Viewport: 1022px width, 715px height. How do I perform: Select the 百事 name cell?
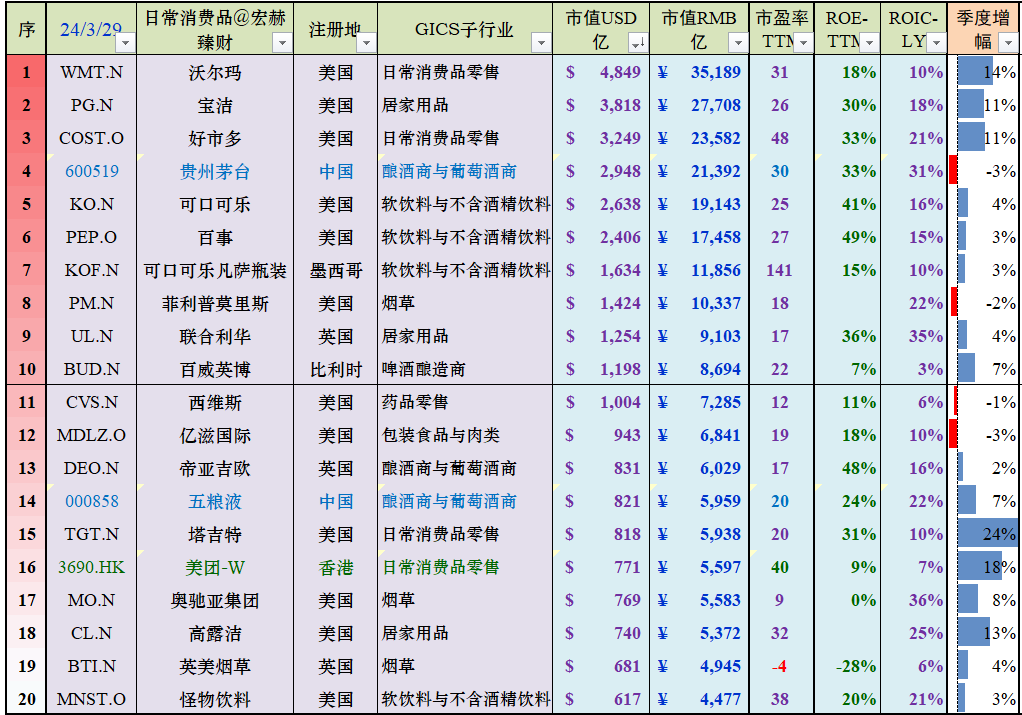215,237
